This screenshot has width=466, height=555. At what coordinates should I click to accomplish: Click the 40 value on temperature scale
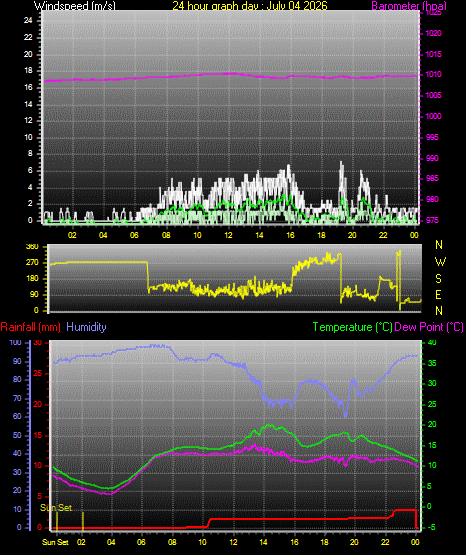point(432,342)
